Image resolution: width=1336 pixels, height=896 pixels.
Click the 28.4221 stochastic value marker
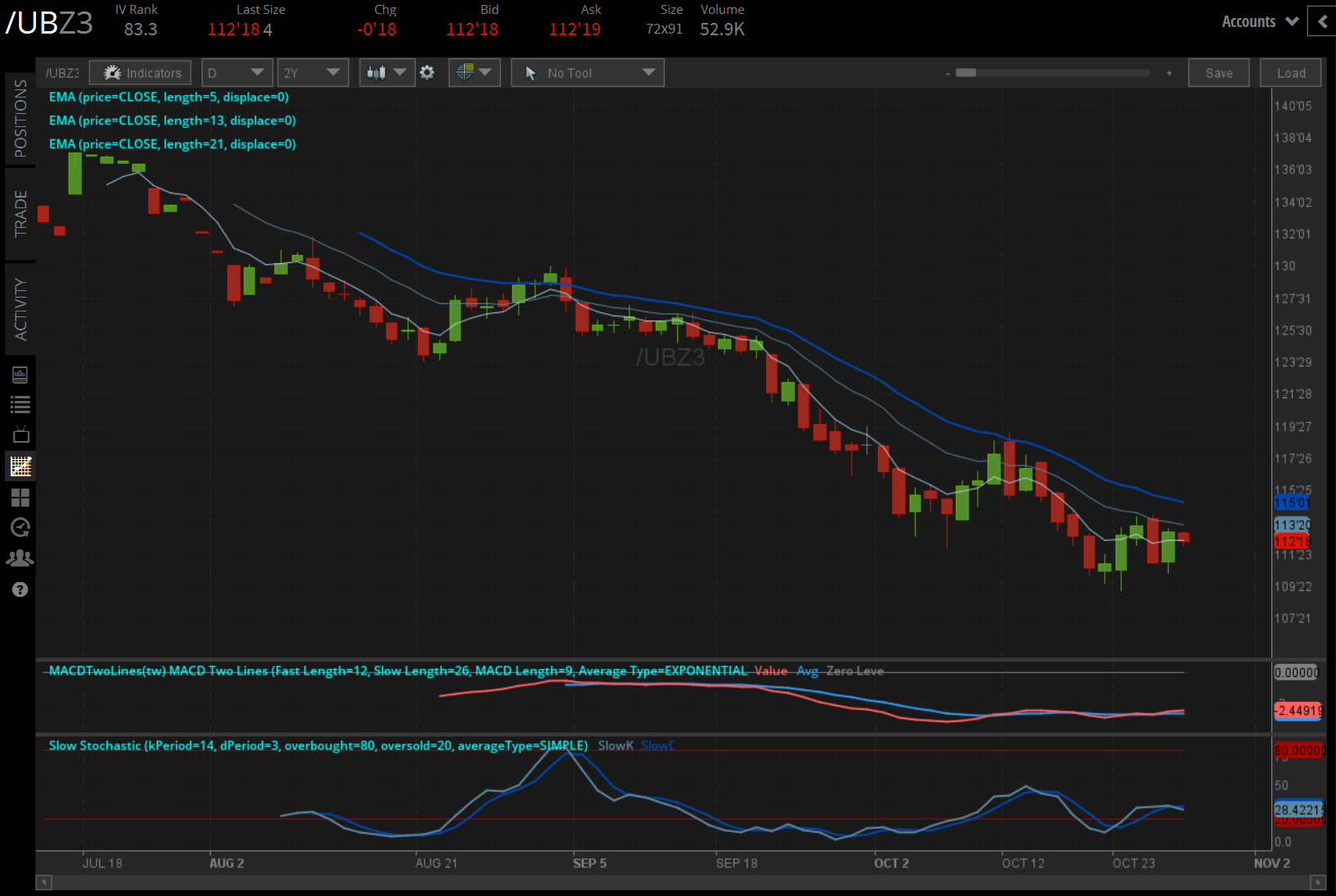(x=1298, y=810)
